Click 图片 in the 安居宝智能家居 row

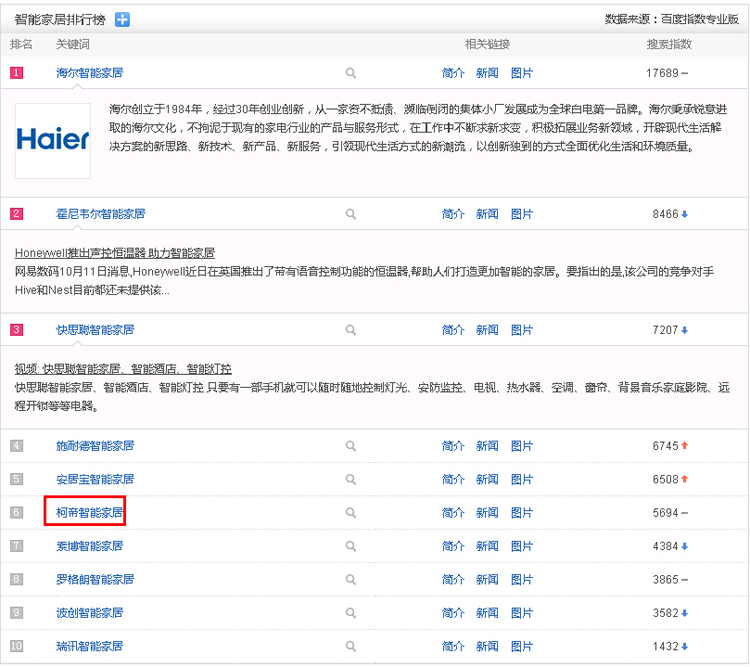point(522,479)
